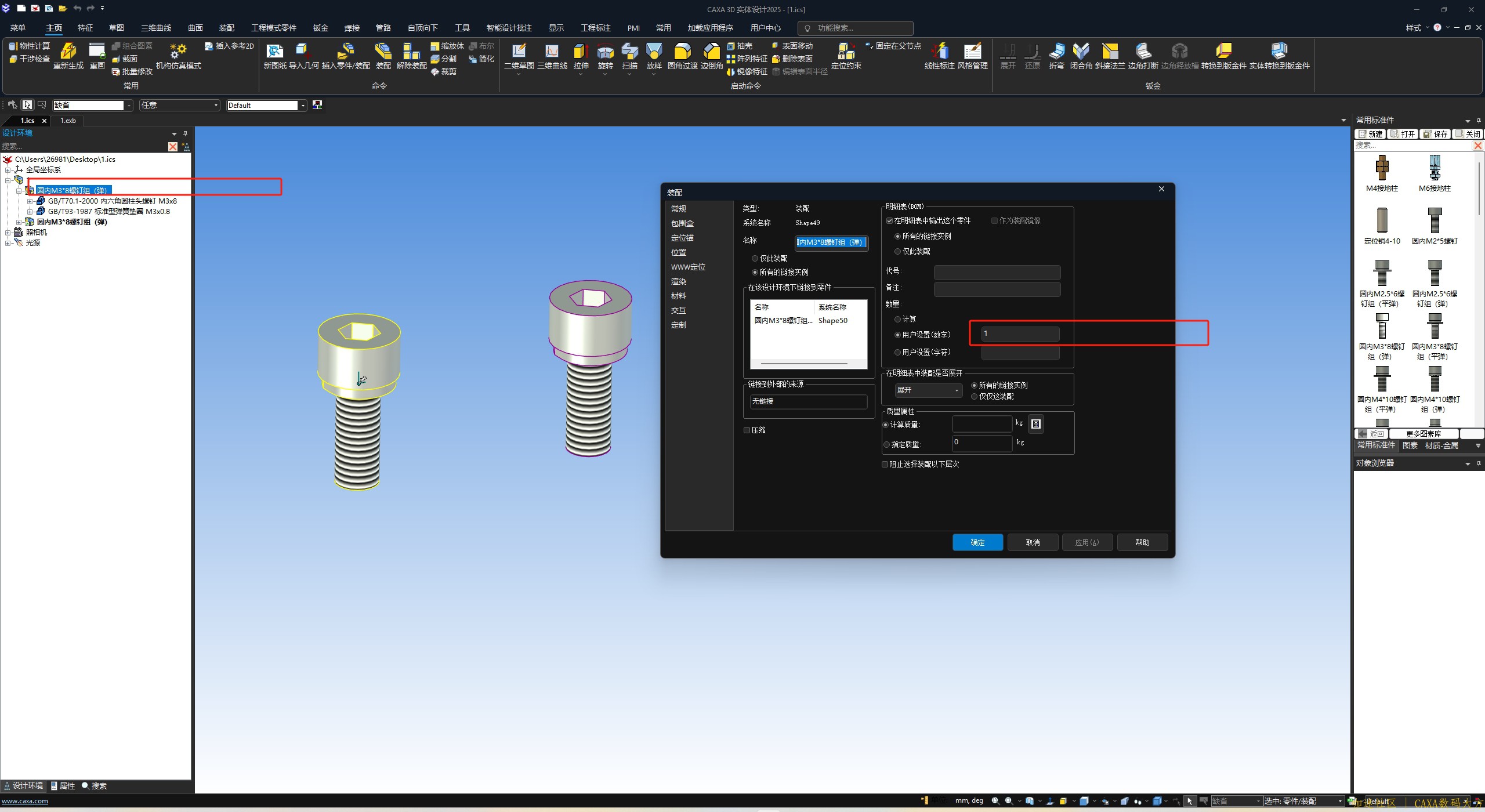
Task: Click the 帮助 button
Action: pyautogui.click(x=1142, y=542)
